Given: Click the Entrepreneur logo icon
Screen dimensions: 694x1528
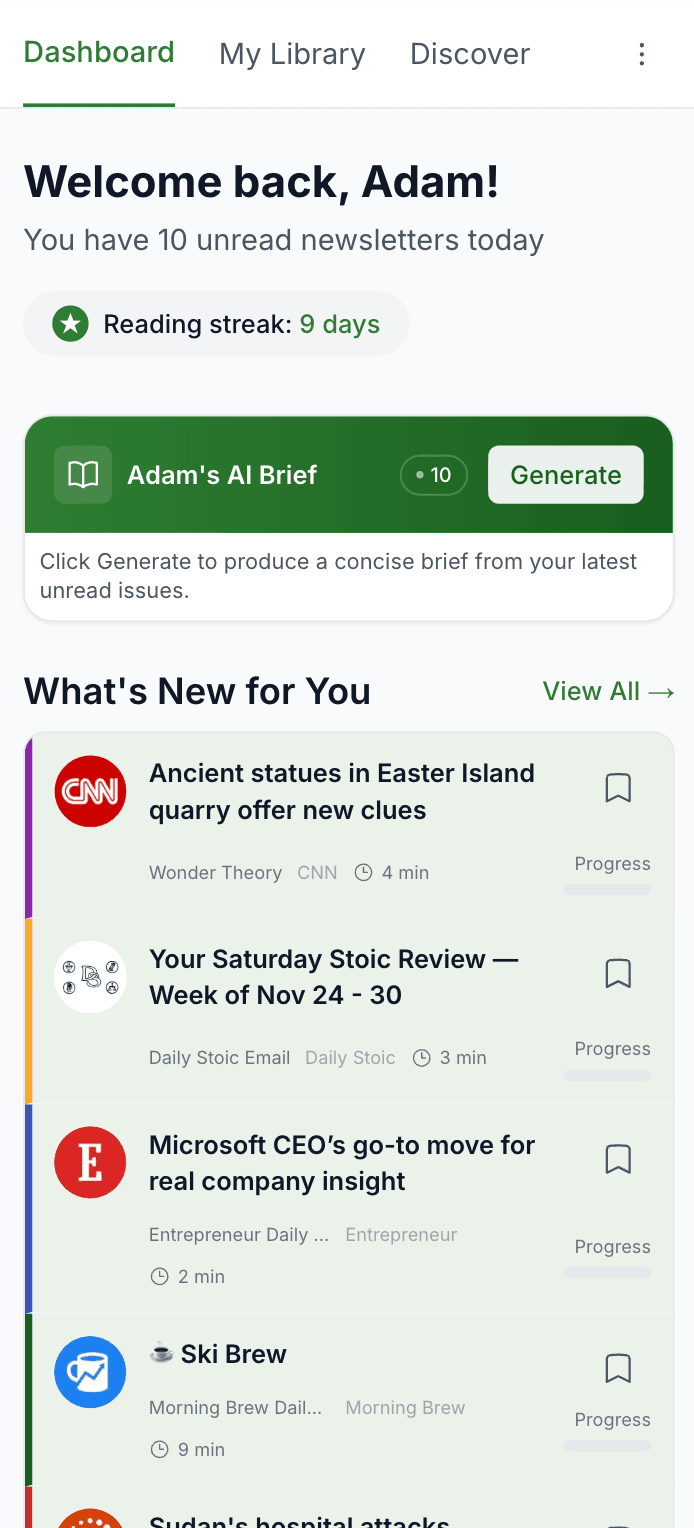Looking at the screenshot, I should point(90,1162).
